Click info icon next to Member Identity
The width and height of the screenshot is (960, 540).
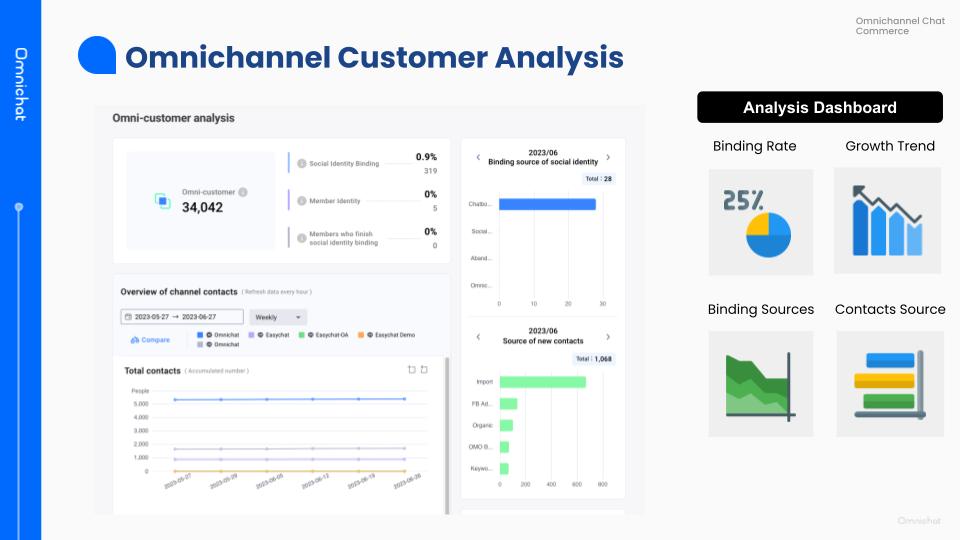(x=302, y=201)
